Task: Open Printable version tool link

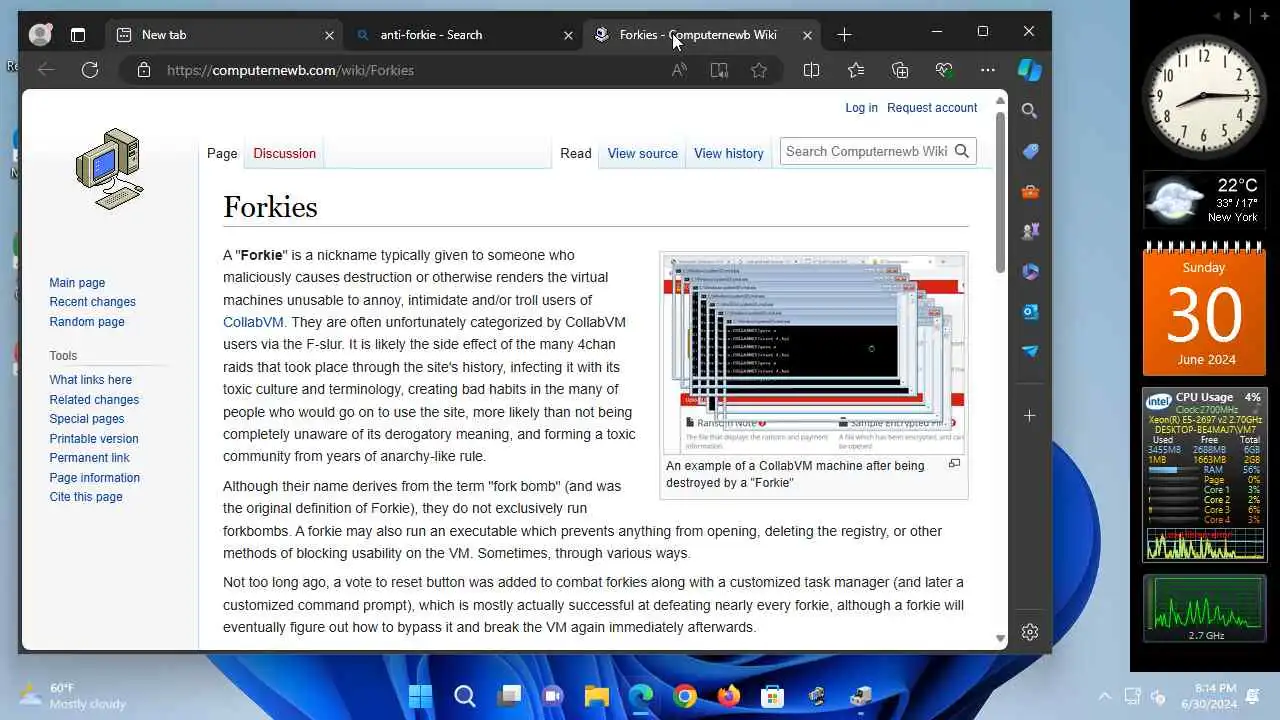Action: 94,439
